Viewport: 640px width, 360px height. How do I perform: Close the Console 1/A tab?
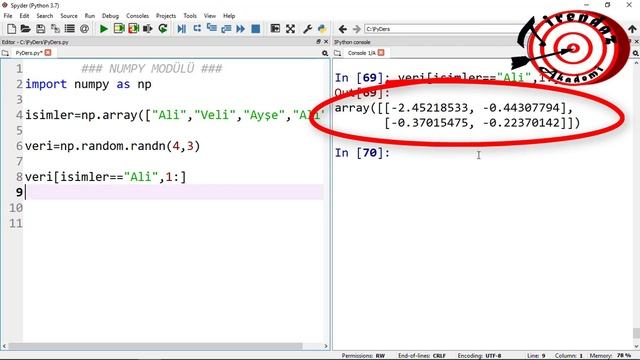tap(381, 53)
